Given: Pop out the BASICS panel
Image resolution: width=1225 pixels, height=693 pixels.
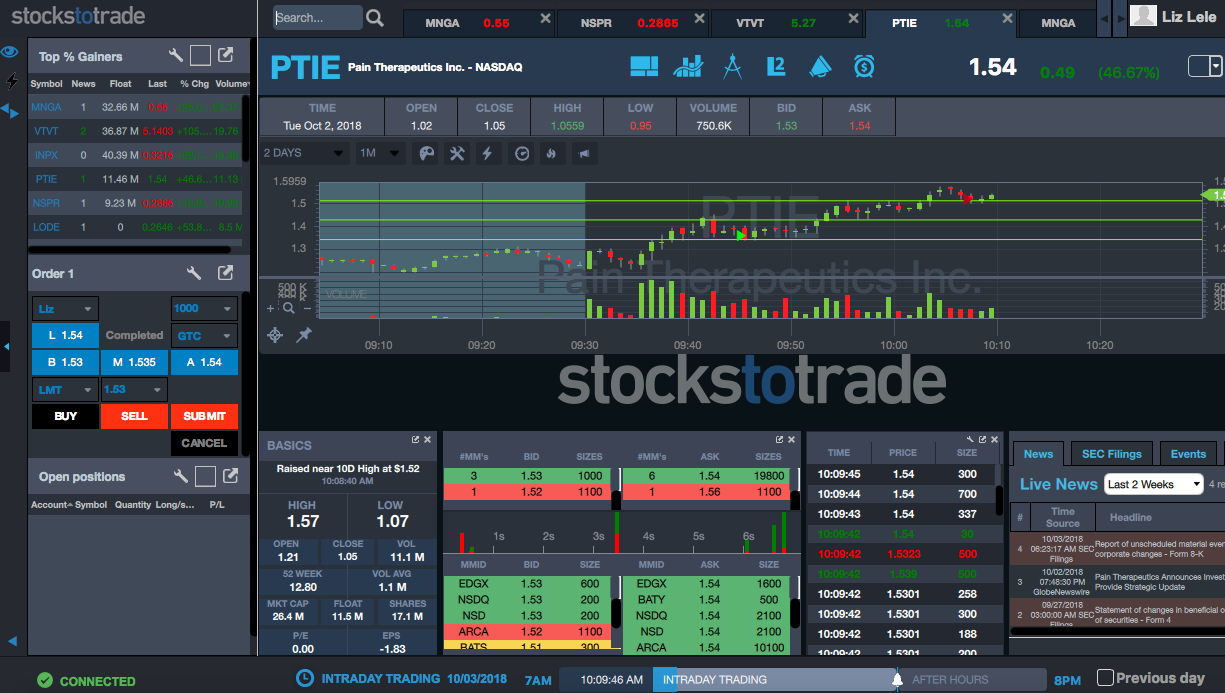Looking at the screenshot, I should (x=416, y=439).
